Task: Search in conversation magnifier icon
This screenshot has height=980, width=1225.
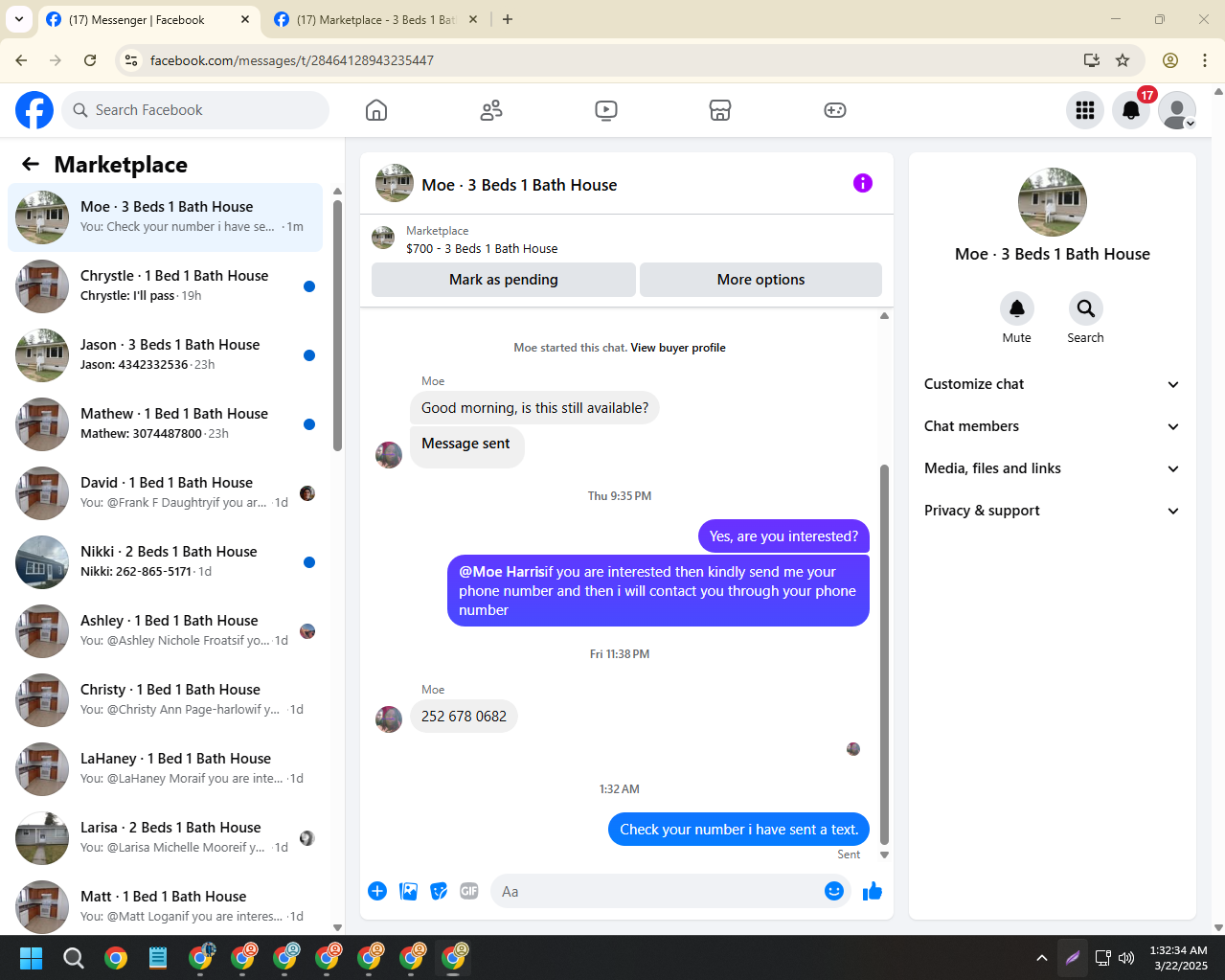Action: (x=1085, y=308)
